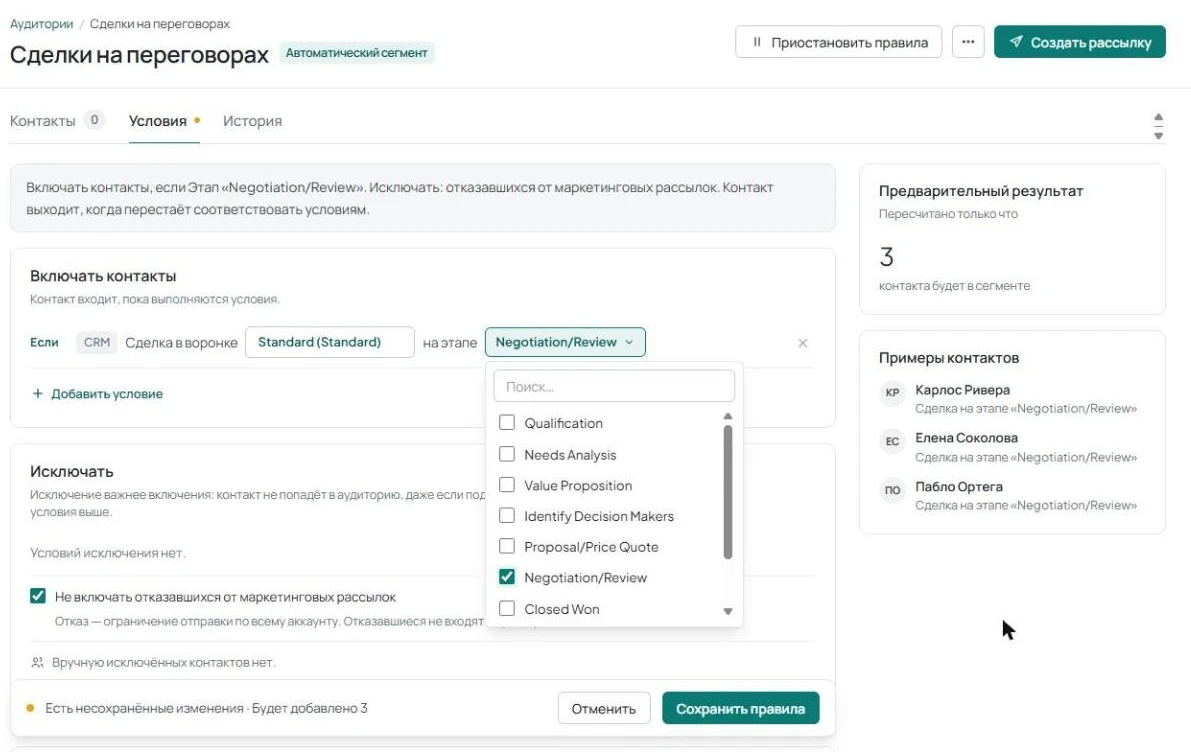Click Добавить условие link
Viewport: 1191px width, 752px height.
98,393
